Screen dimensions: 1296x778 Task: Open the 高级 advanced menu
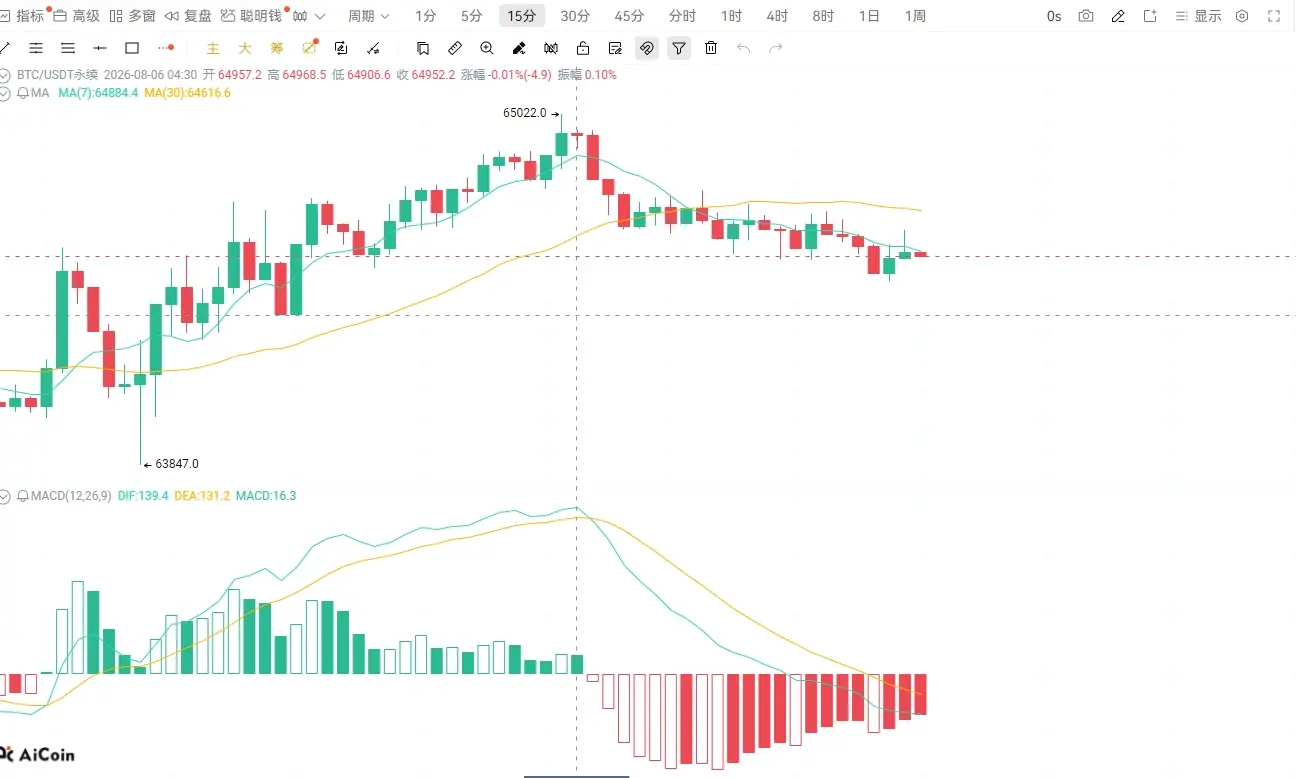77,16
